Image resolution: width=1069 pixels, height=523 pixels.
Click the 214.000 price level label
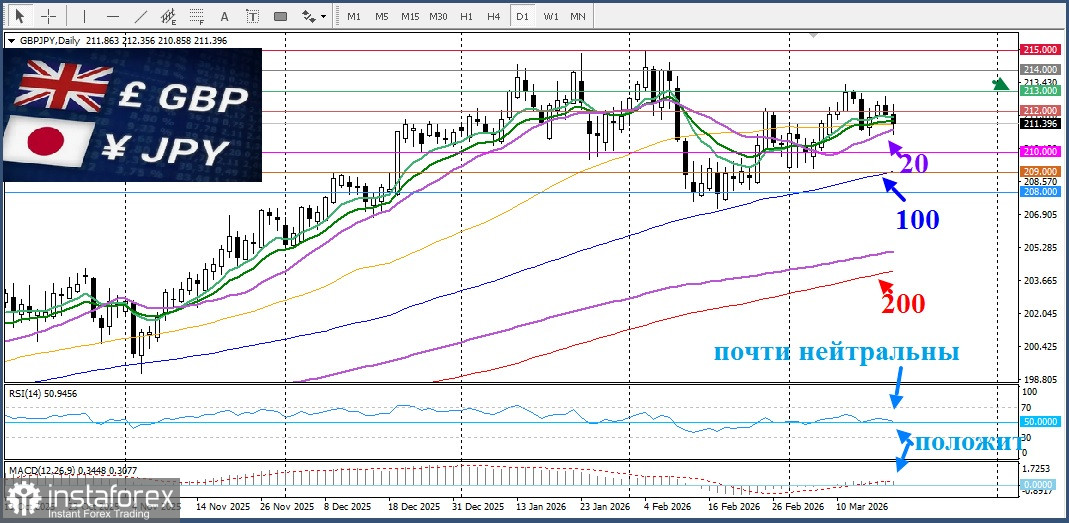pyautogui.click(x=1039, y=70)
